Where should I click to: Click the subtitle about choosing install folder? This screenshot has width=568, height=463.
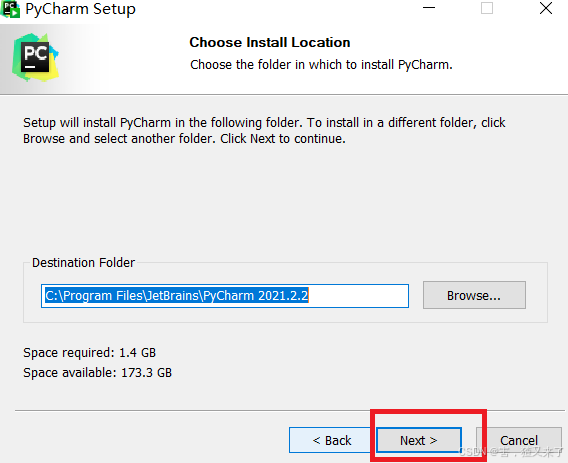tap(321, 65)
